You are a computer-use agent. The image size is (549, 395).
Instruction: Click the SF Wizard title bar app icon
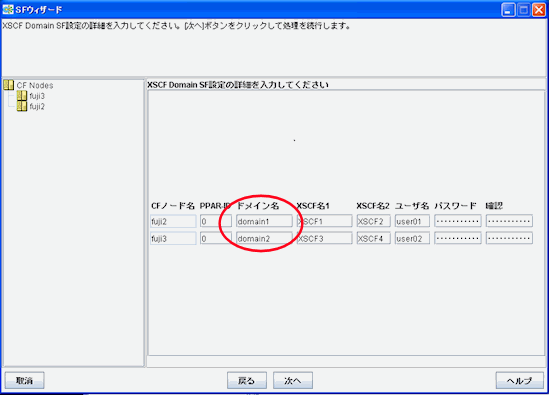(x=8, y=9)
